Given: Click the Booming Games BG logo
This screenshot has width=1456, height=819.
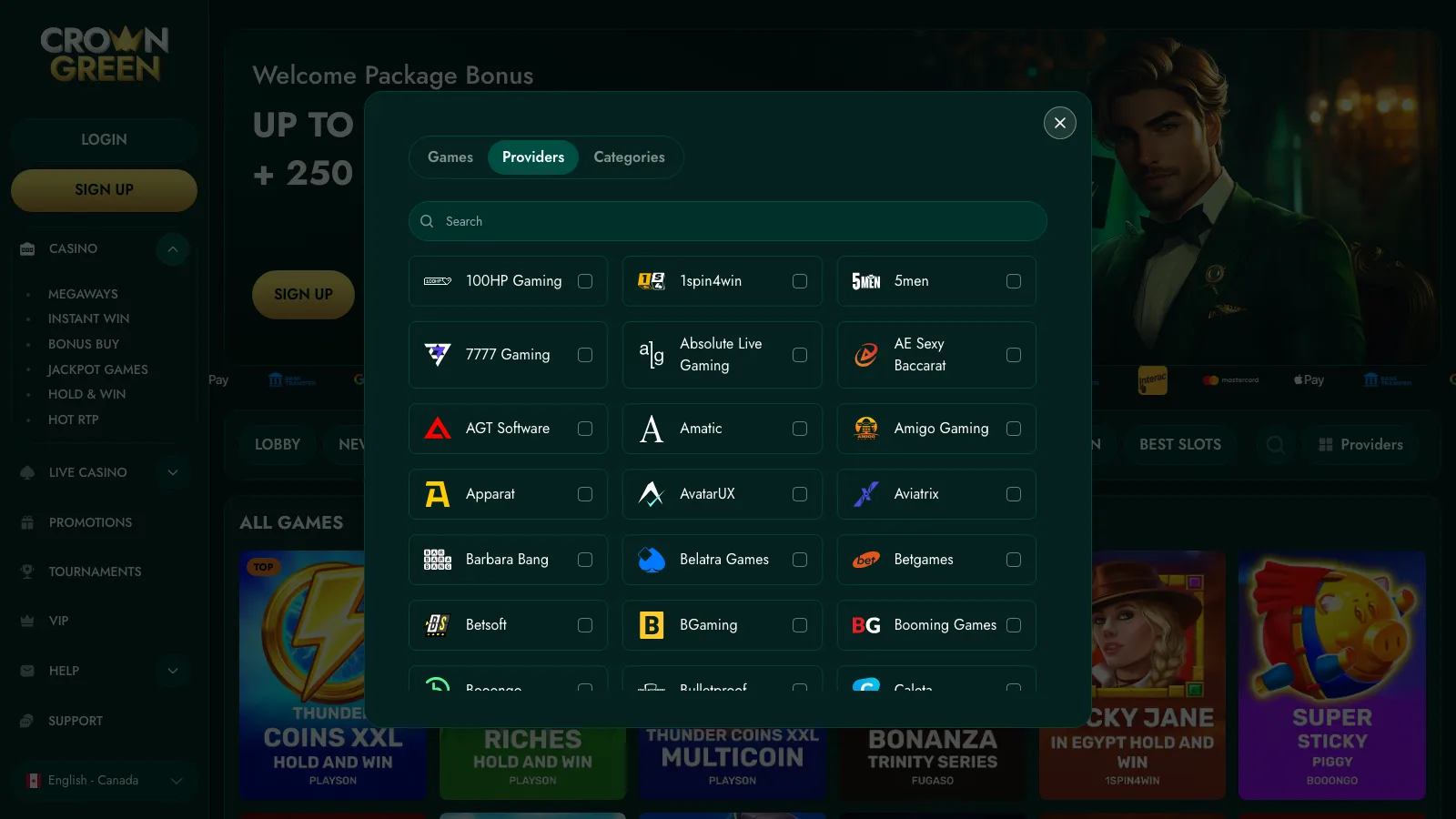Looking at the screenshot, I should [865, 625].
